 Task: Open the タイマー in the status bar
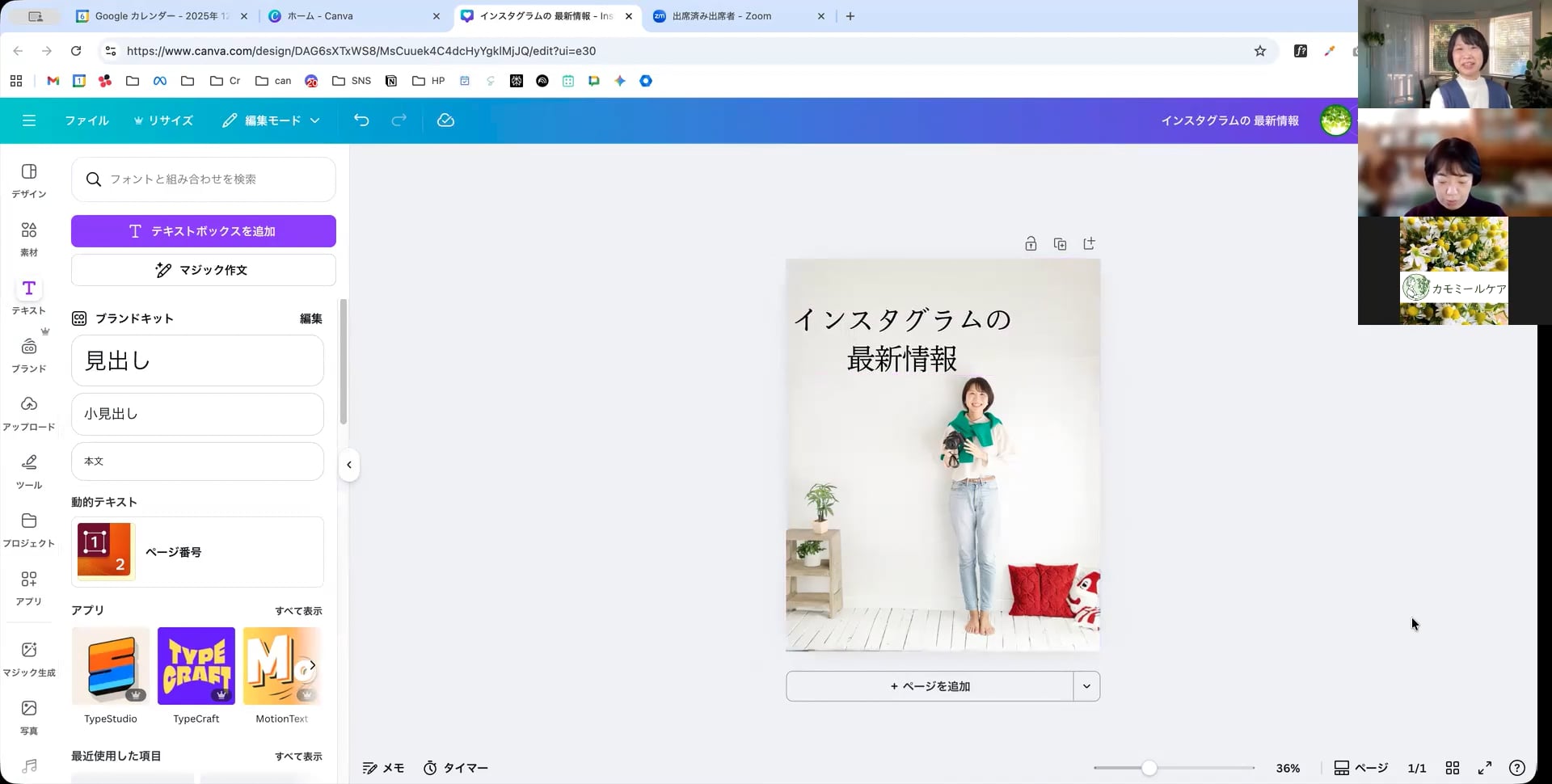(455, 768)
